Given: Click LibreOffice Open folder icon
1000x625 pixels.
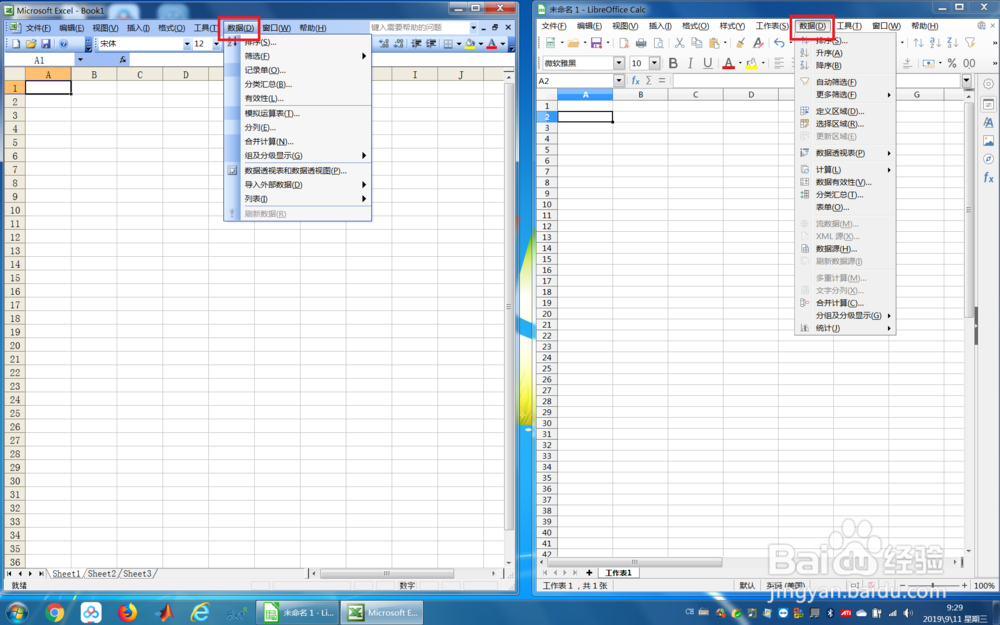Looking at the screenshot, I should click(x=573, y=43).
